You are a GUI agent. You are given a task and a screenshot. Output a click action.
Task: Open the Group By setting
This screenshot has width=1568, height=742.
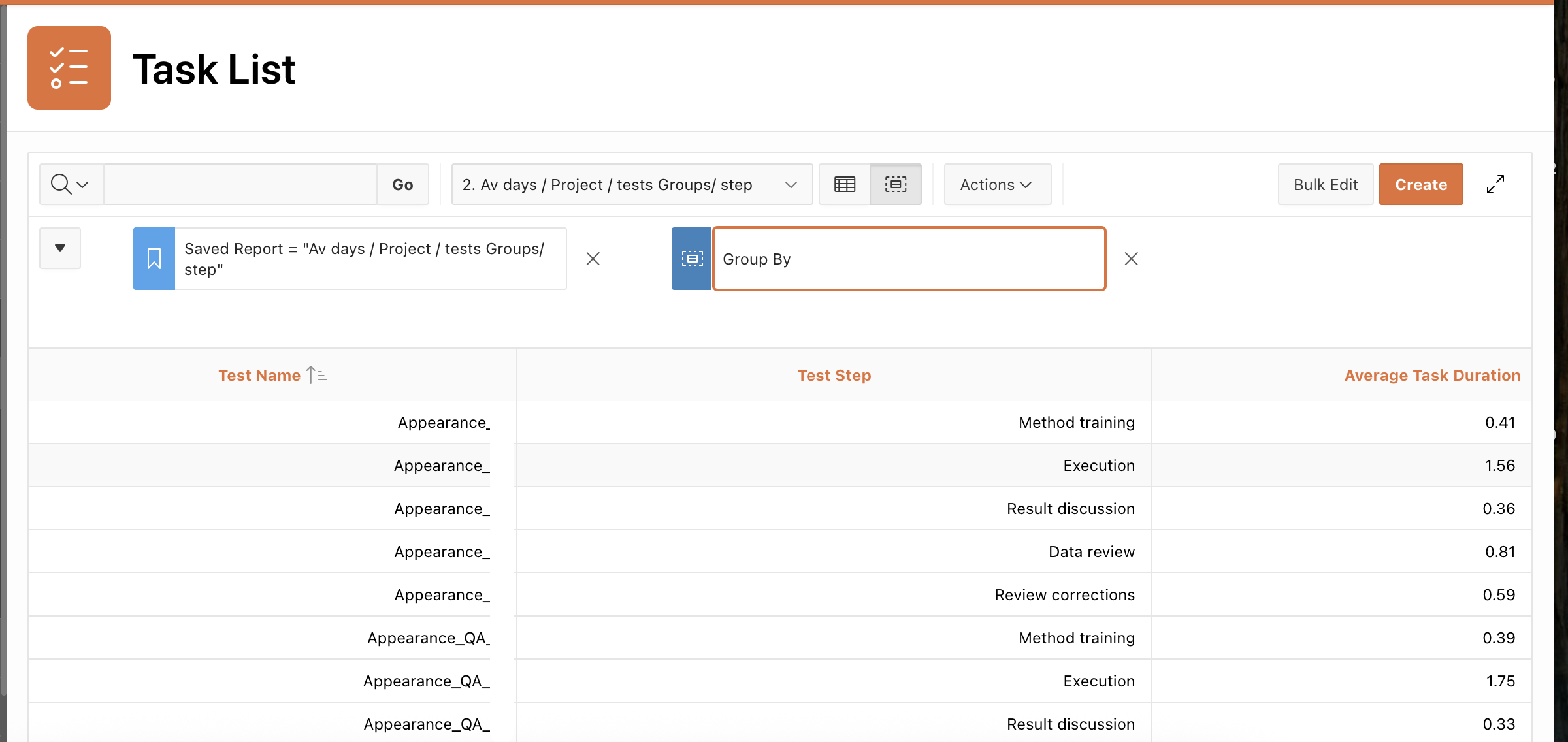pyautogui.click(x=908, y=259)
